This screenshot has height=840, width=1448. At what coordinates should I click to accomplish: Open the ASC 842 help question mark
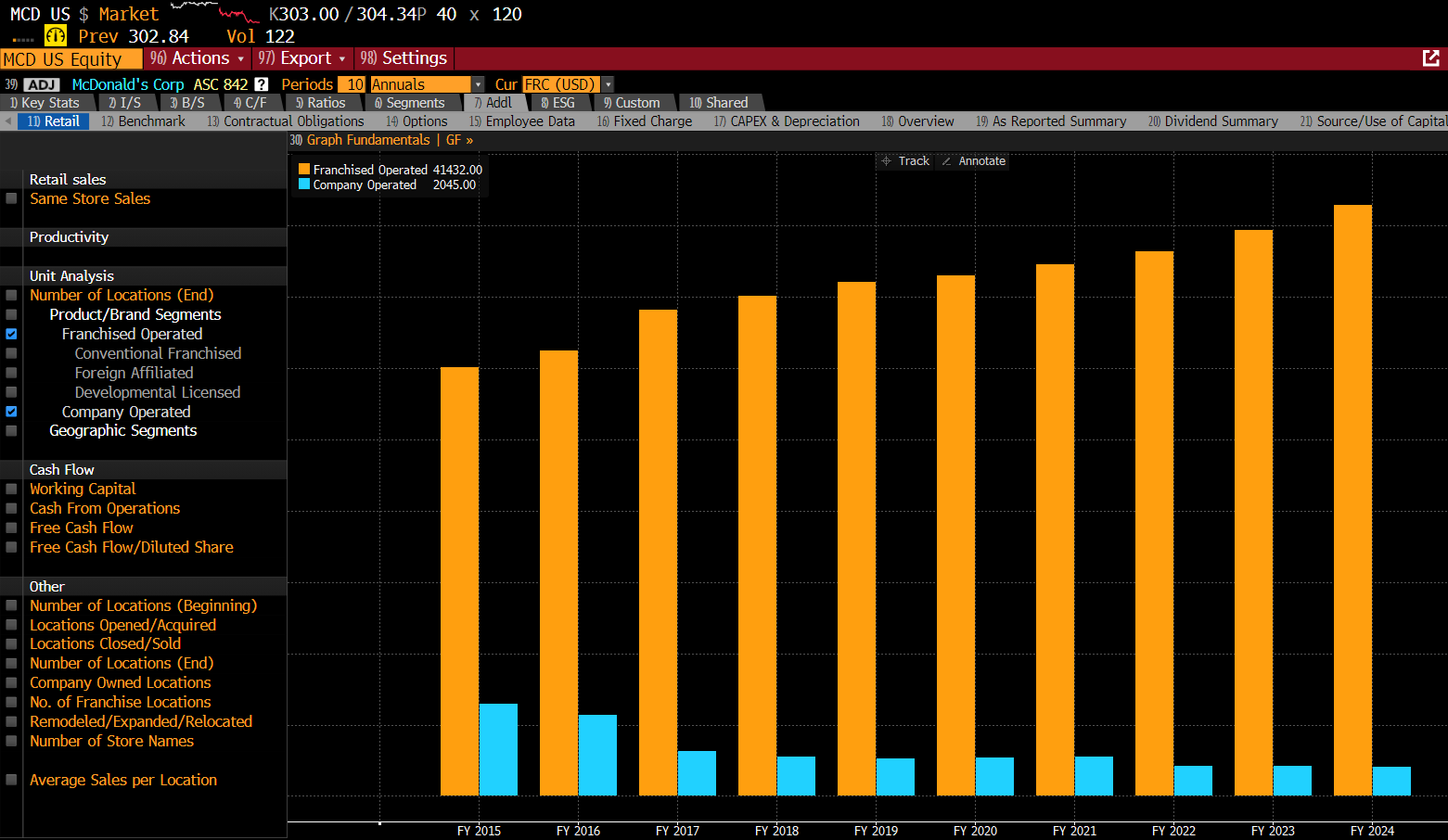[x=262, y=84]
